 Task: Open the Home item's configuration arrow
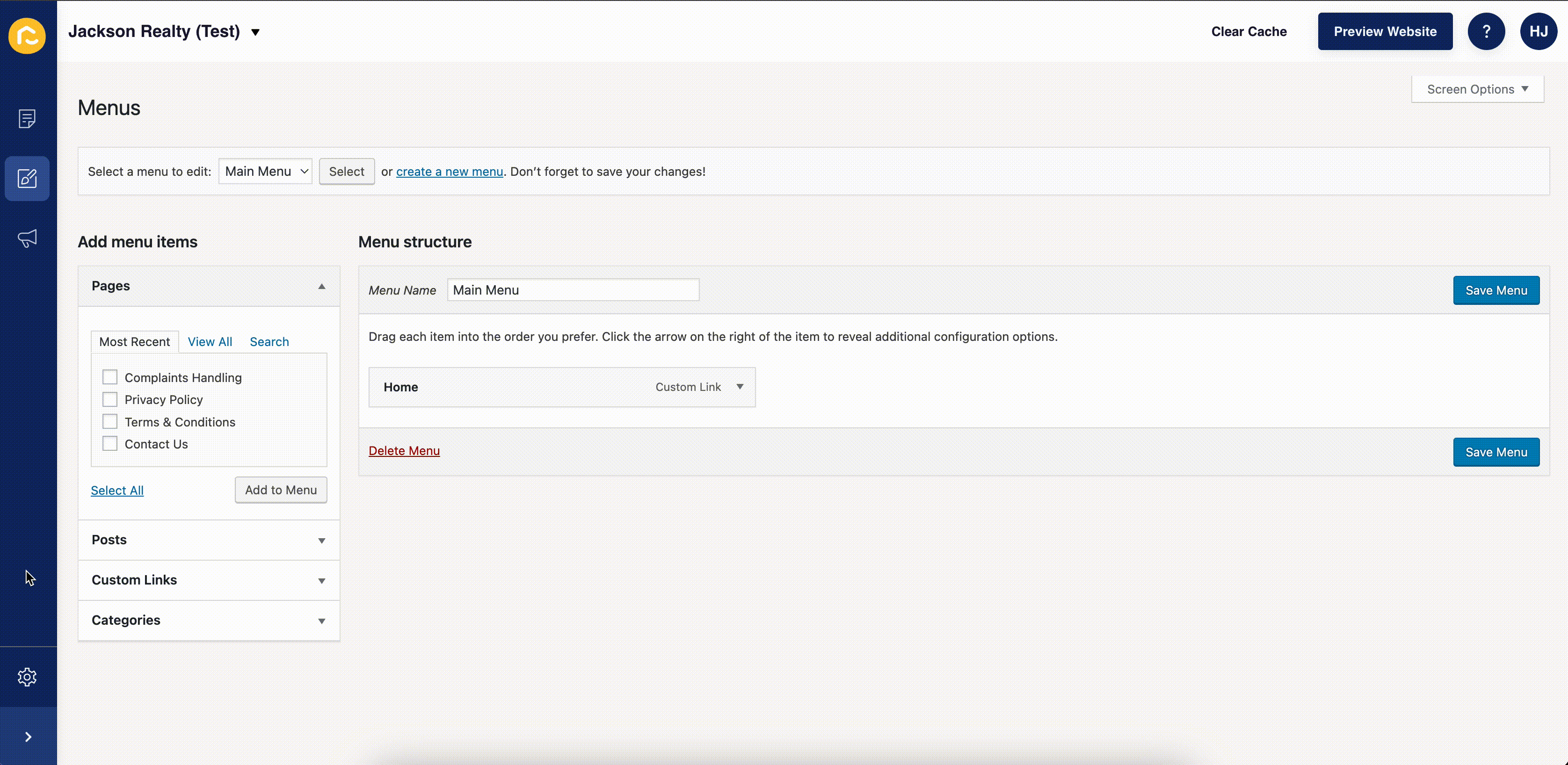coord(740,386)
